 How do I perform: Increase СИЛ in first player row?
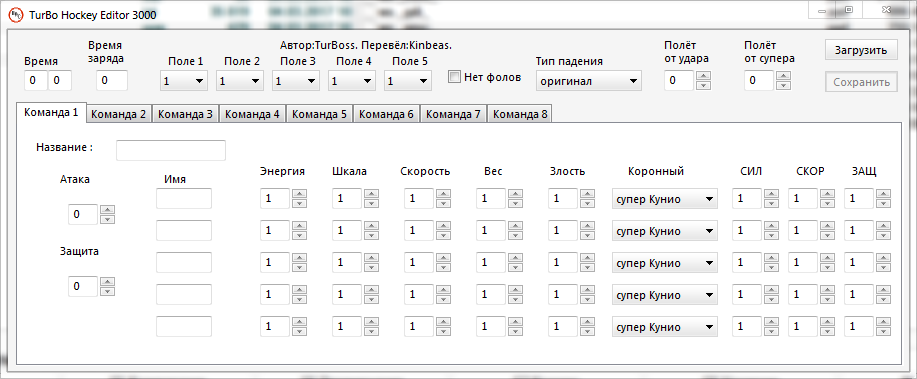coord(772,194)
